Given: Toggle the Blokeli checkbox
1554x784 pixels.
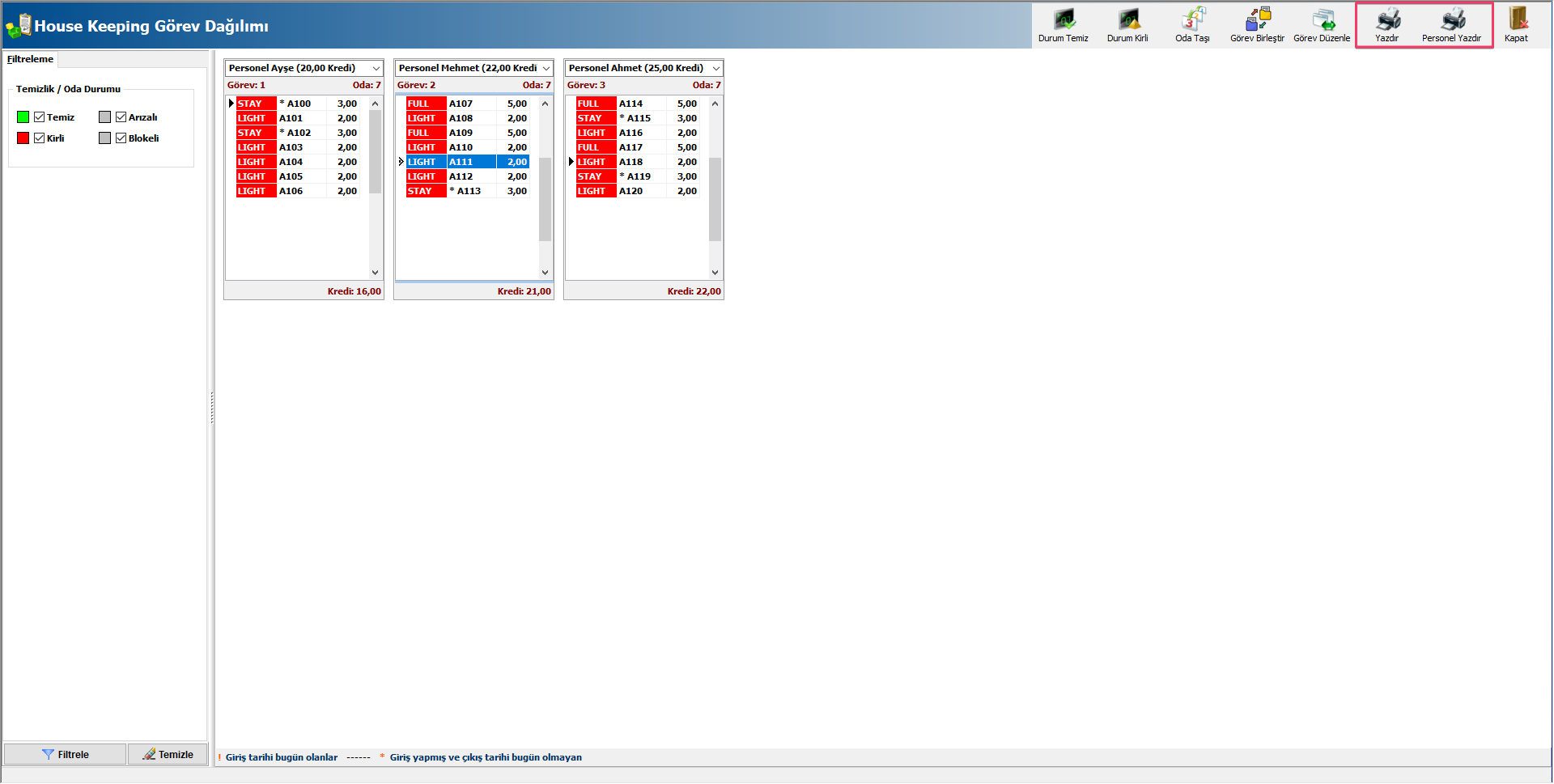Looking at the screenshot, I should coord(121,138).
